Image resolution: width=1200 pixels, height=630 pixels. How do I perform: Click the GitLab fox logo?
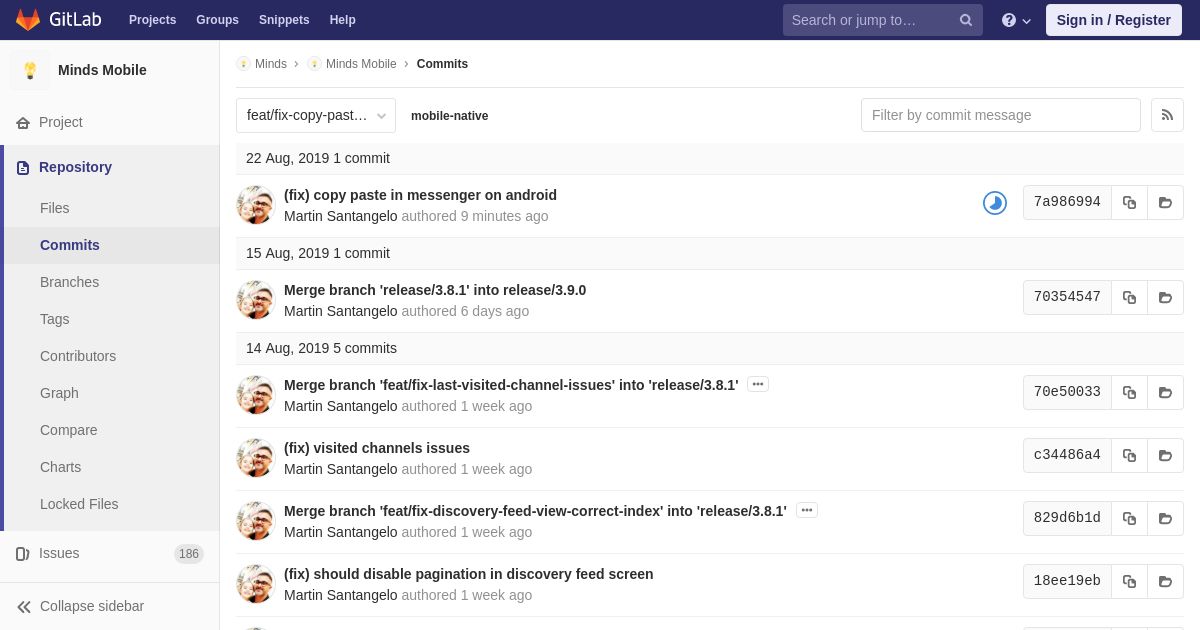(28, 20)
